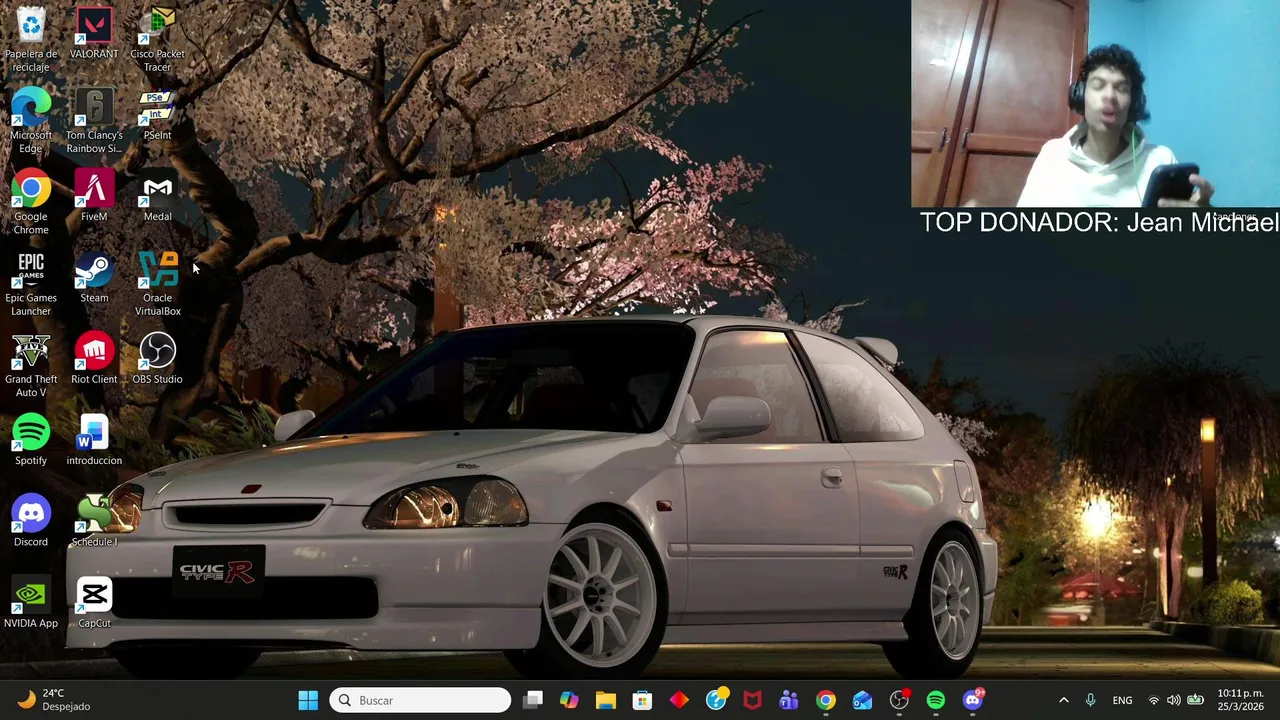Open Epic Games Launcher shortcut
Screen dimensions: 1280x720
coord(31,284)
